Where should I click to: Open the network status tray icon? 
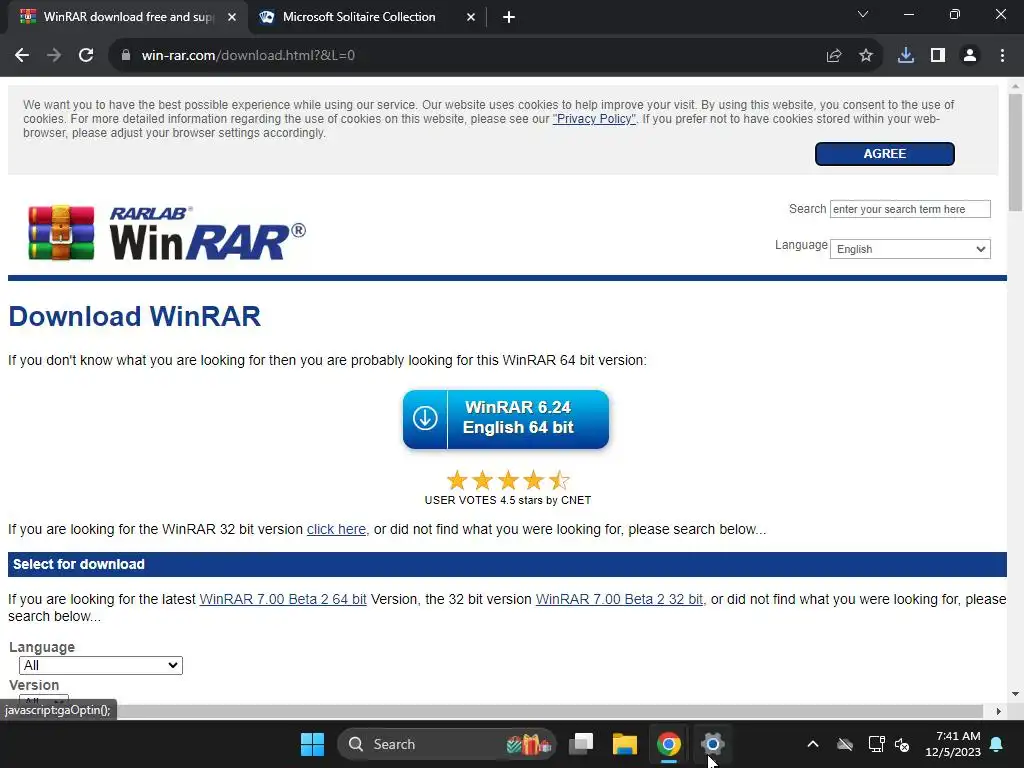point(876,744)
